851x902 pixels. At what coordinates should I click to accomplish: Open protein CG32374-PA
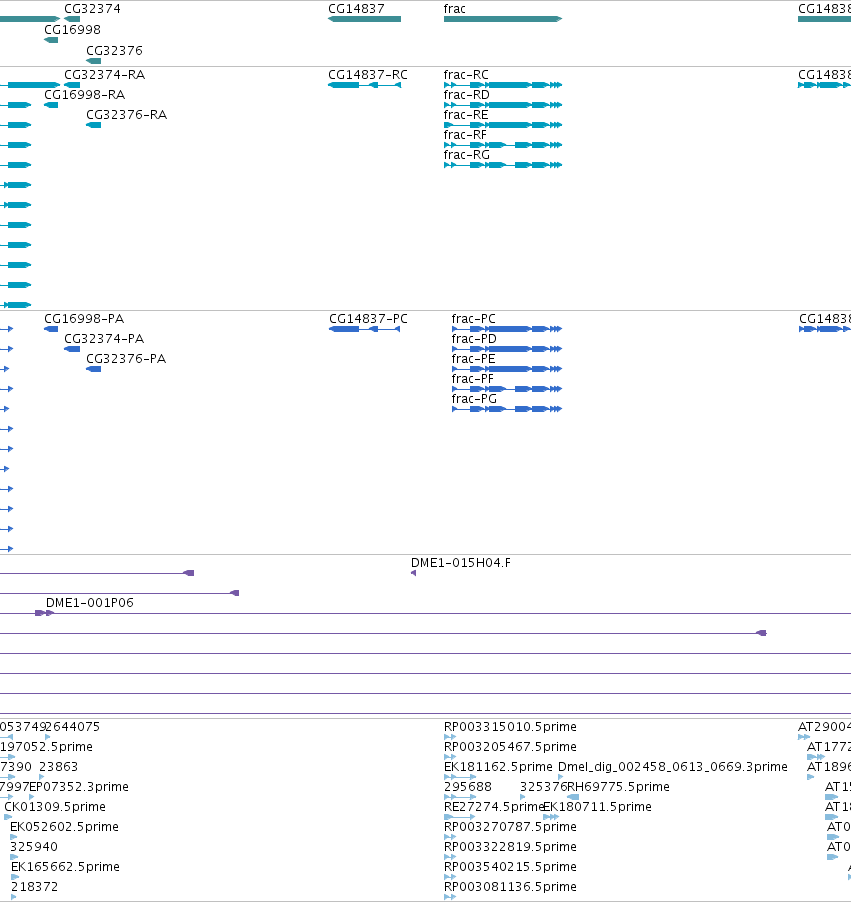[x=72, y=349]
